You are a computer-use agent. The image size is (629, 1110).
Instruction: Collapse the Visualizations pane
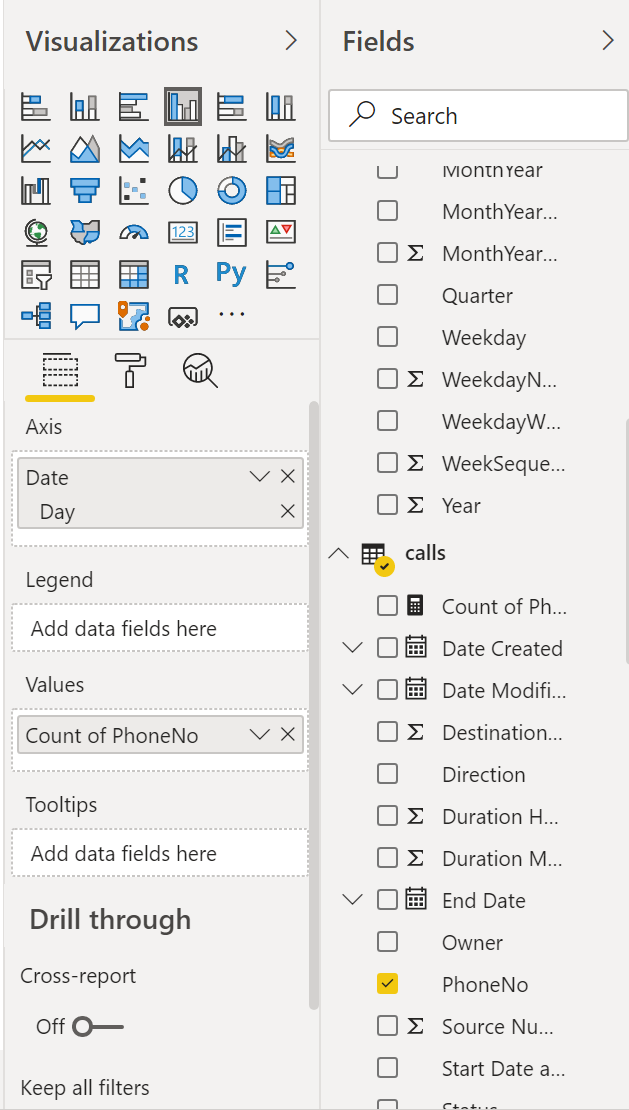[291, 41]
